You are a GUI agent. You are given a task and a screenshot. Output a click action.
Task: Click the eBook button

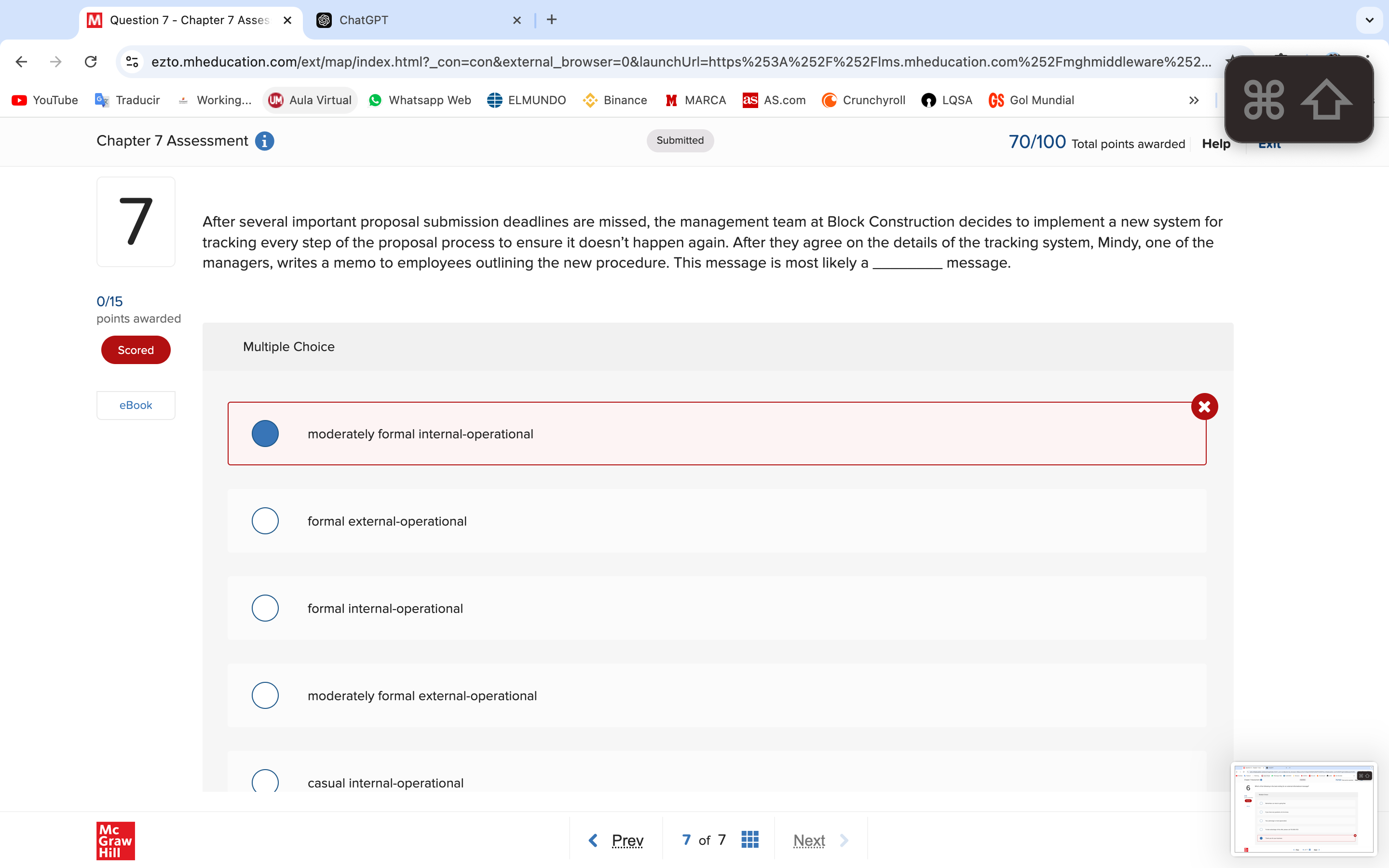(x=136, y=405)
